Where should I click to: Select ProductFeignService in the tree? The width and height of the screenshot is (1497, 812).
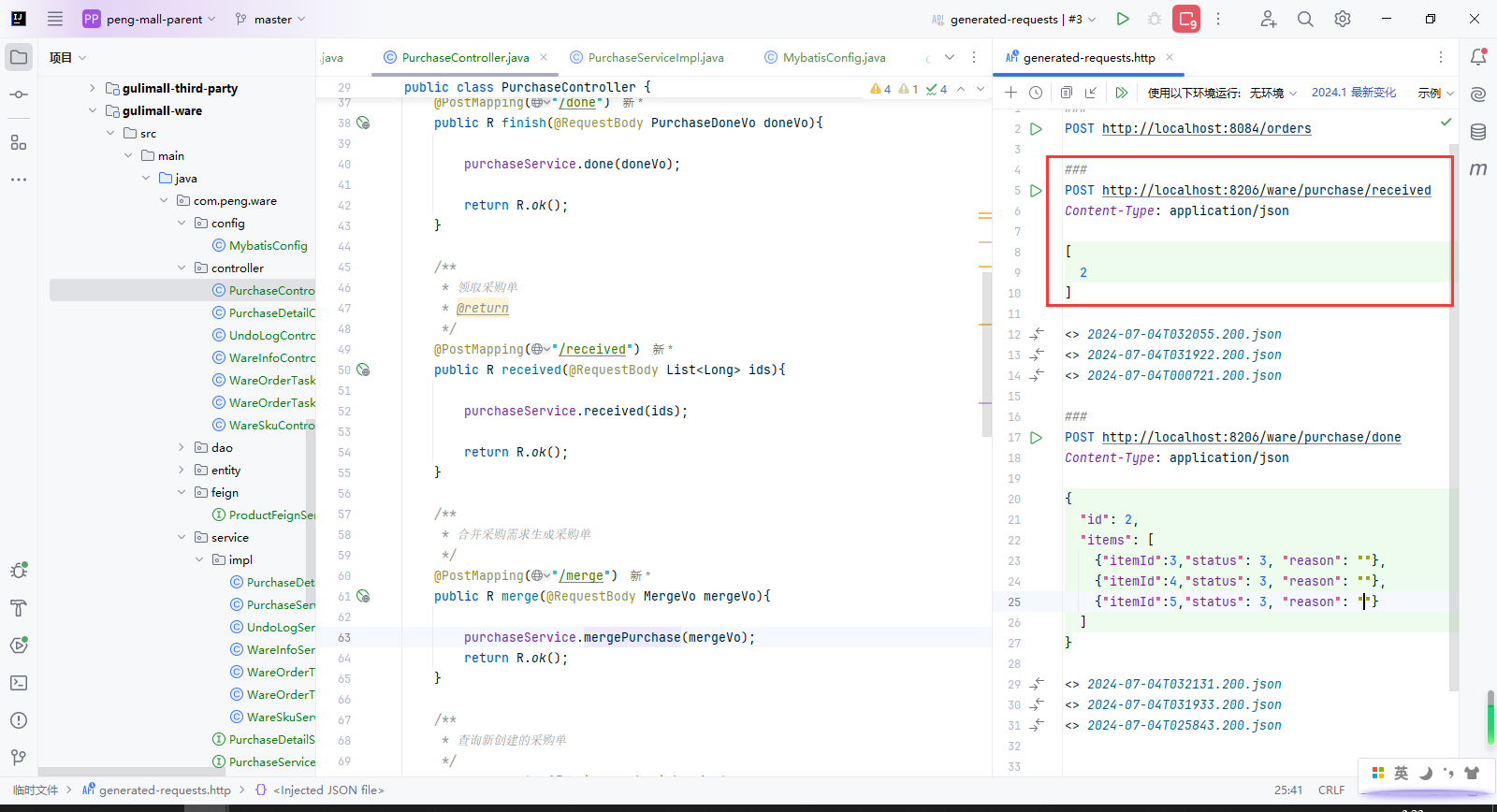point(264,515)
